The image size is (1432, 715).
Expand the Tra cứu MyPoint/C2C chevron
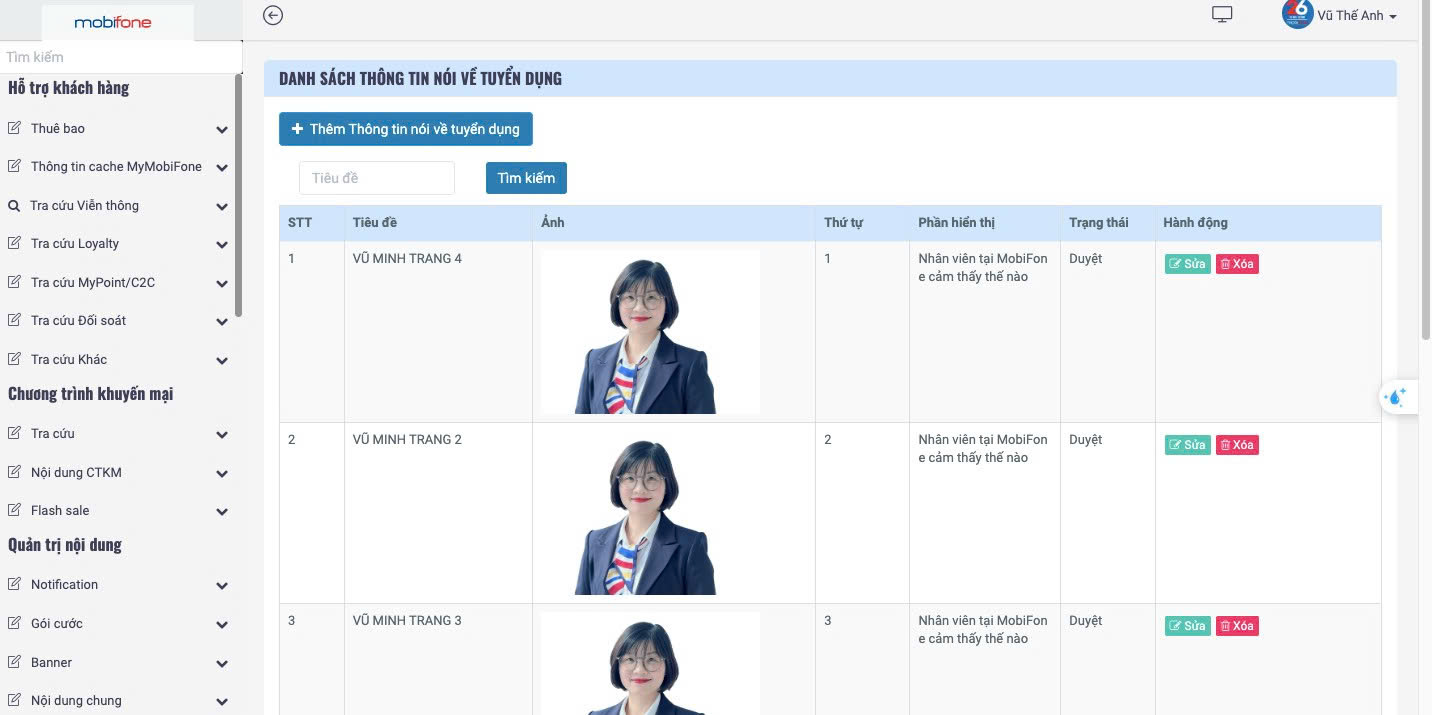point(222,284)
